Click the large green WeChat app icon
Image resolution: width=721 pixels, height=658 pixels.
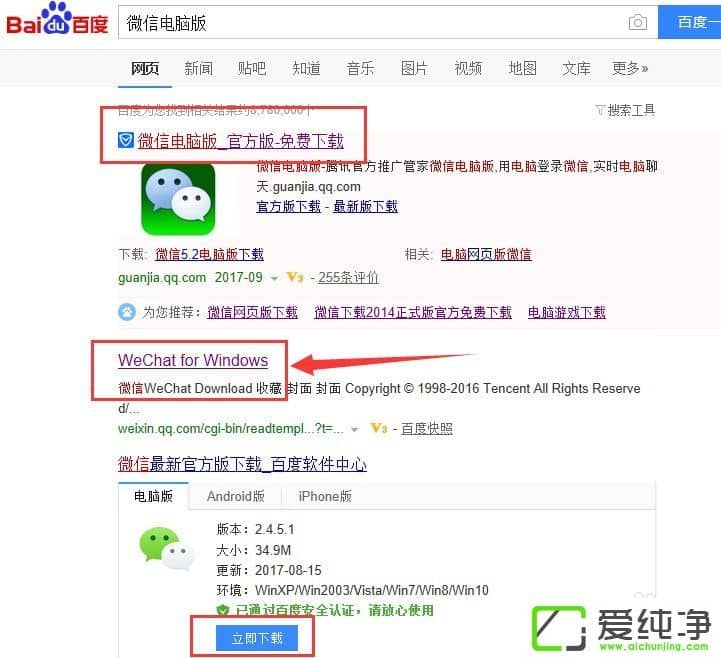click(178, 200)
